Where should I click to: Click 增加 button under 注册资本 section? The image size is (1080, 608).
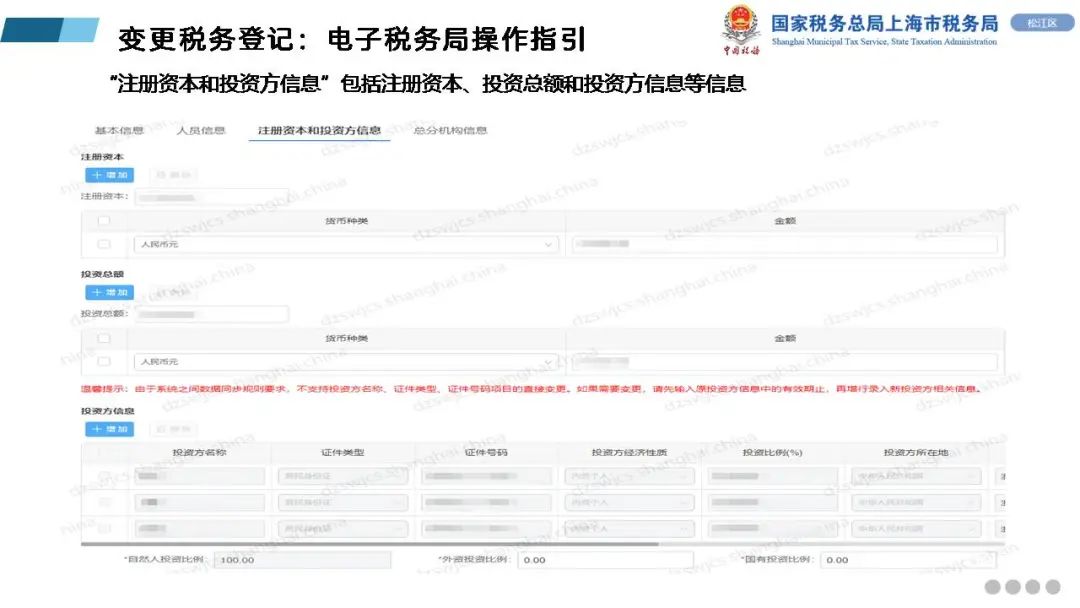click(x=110, y=175)
